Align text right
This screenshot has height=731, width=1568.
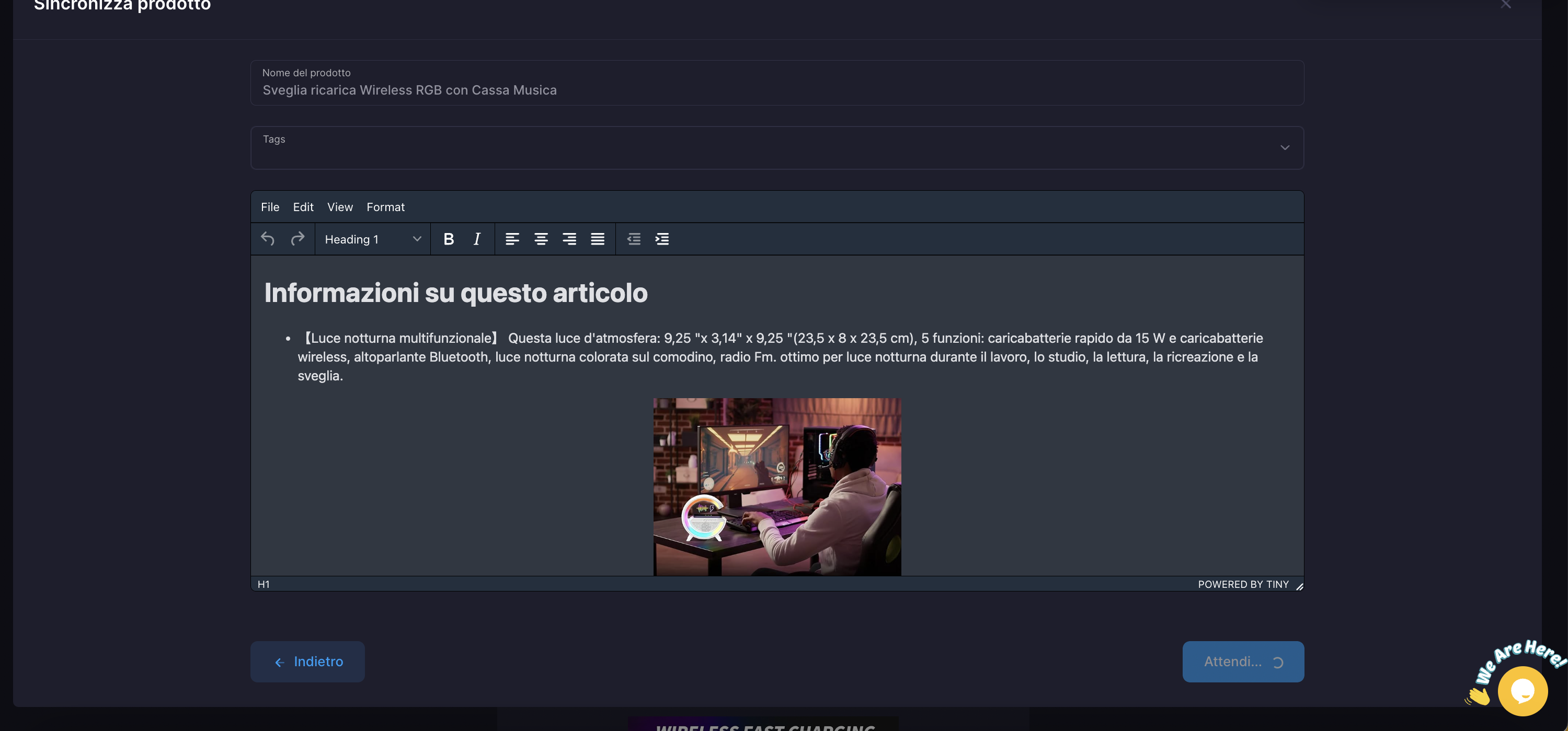(x=569, y=239)
